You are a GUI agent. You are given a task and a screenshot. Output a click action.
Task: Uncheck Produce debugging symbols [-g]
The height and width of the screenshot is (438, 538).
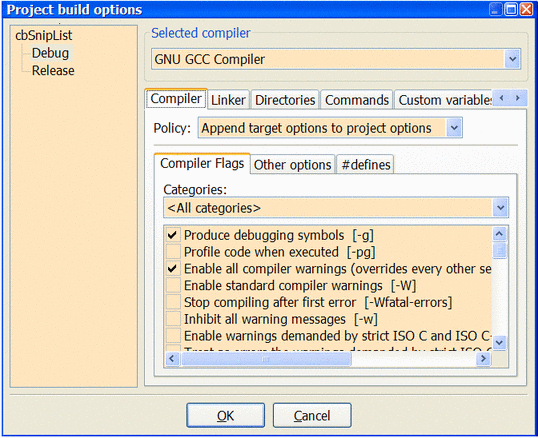[172, 235]
